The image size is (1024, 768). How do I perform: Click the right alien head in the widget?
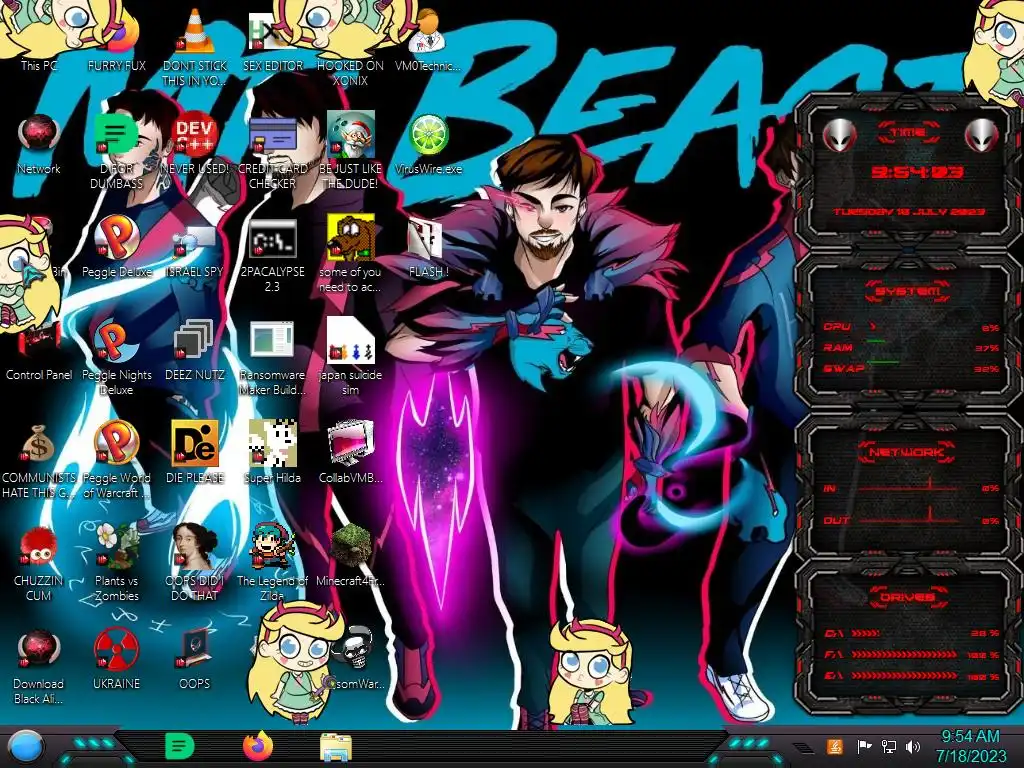(x=982, y=135)
